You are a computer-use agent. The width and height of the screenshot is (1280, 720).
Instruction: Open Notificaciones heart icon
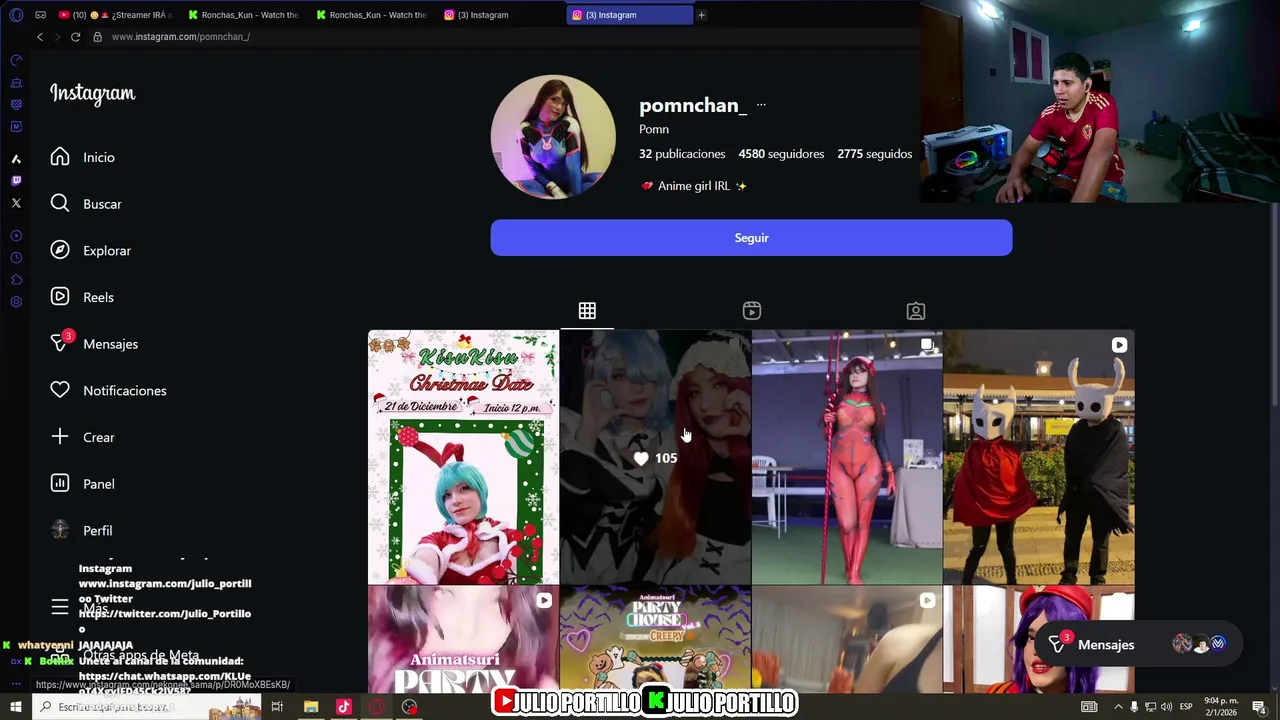pos(60,390)
